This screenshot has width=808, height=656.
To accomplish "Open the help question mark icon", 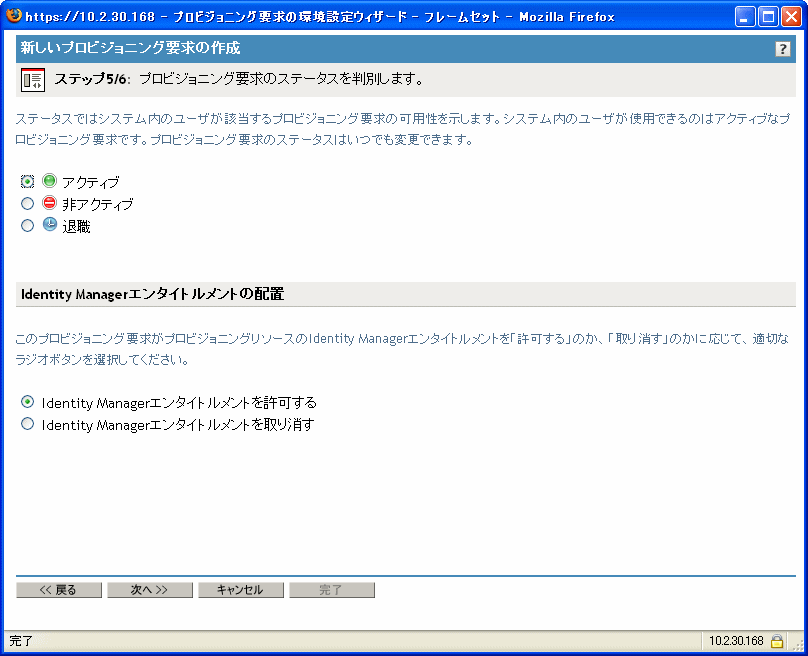I will point(782,49).
